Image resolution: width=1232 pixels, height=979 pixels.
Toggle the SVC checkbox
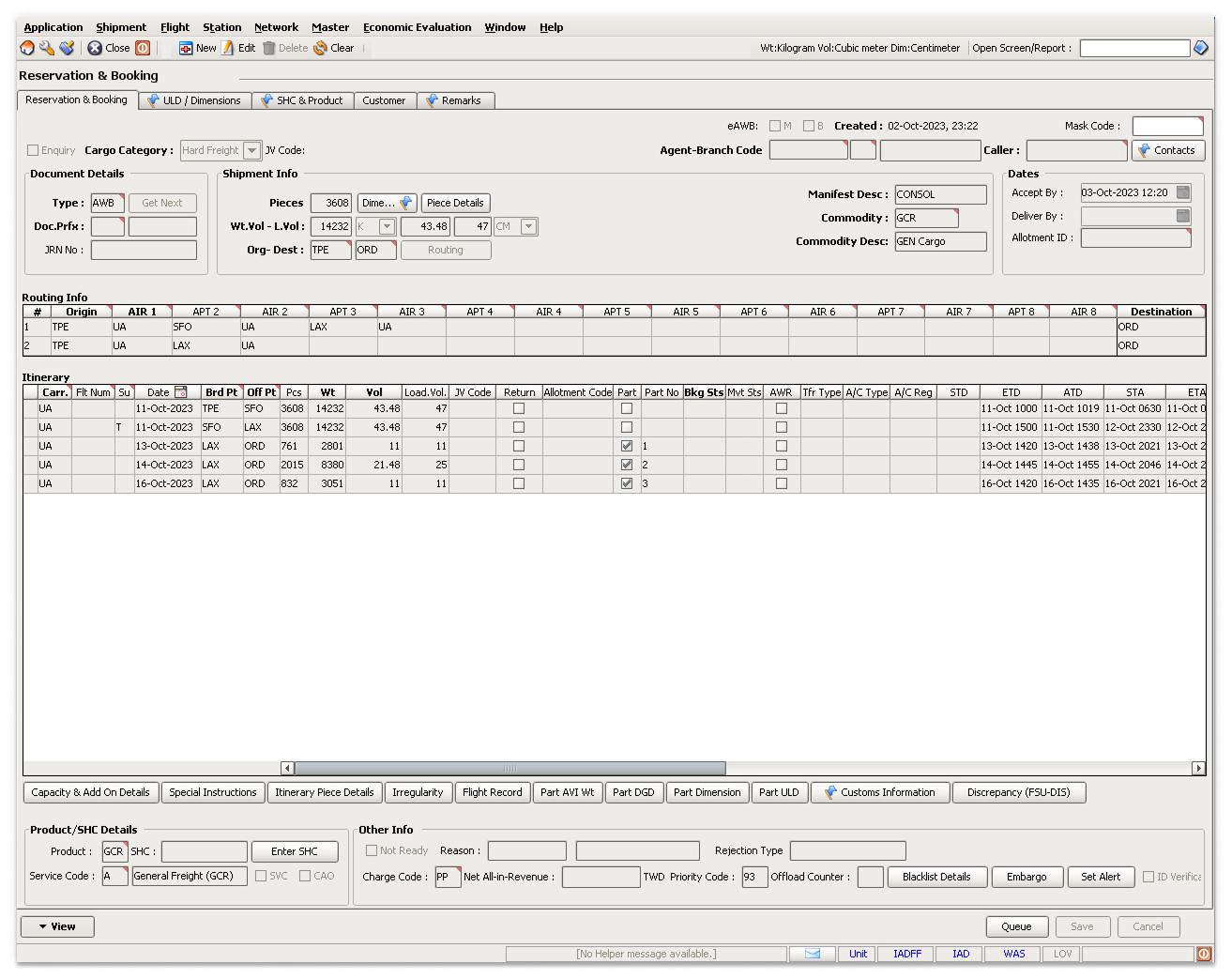click(x=261, y=876)
